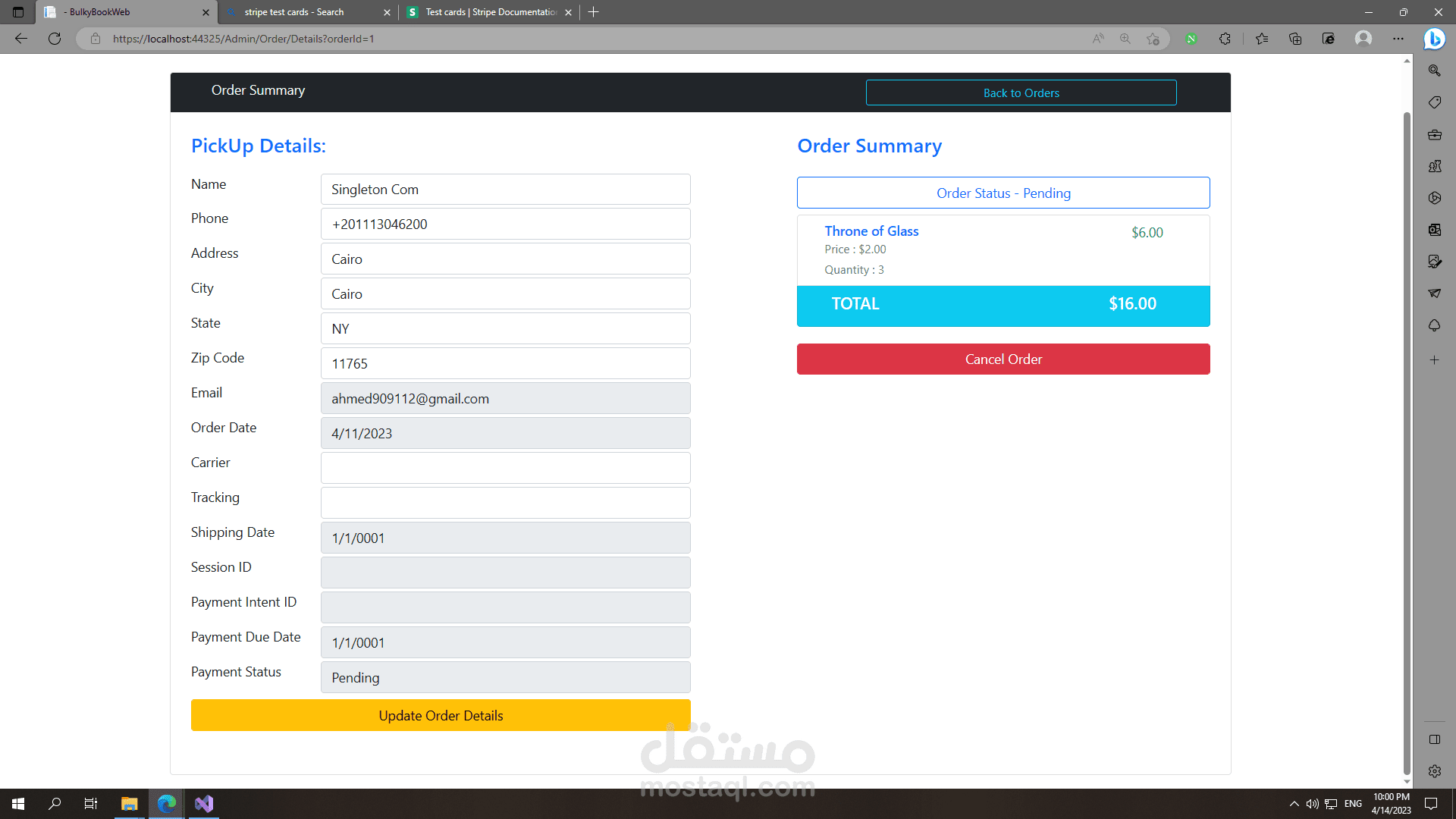Open sidebar settings gear icon
Screen dimensions: 1456x819
click(1434, 771)
